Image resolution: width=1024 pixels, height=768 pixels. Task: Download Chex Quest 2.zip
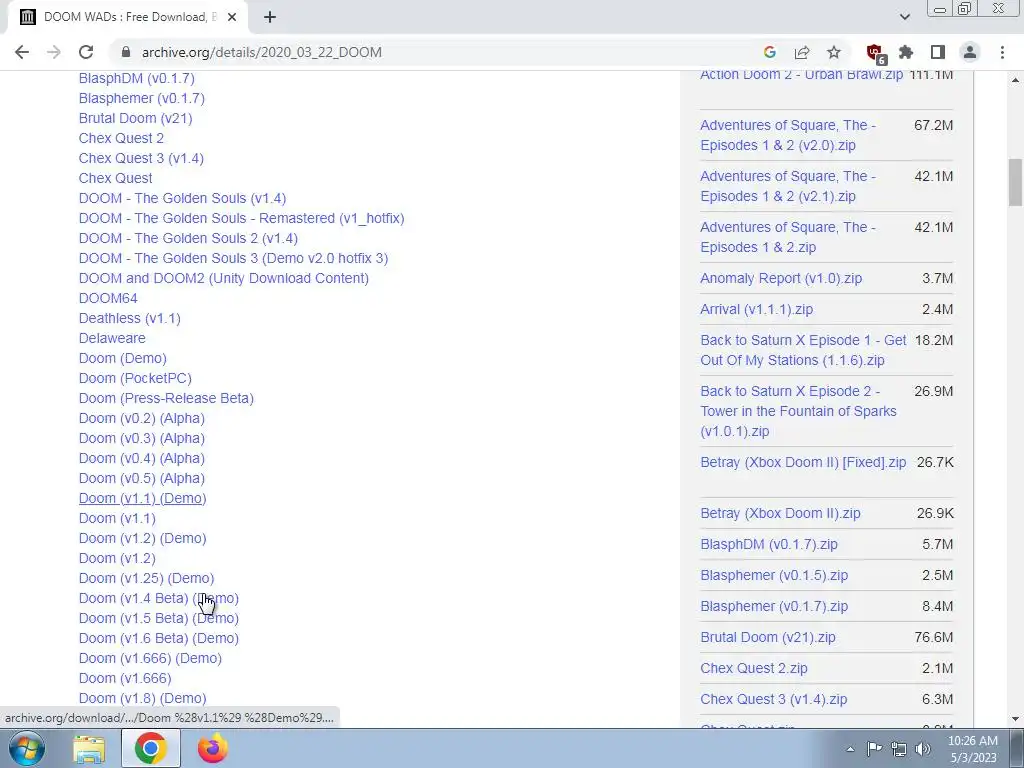754,669
